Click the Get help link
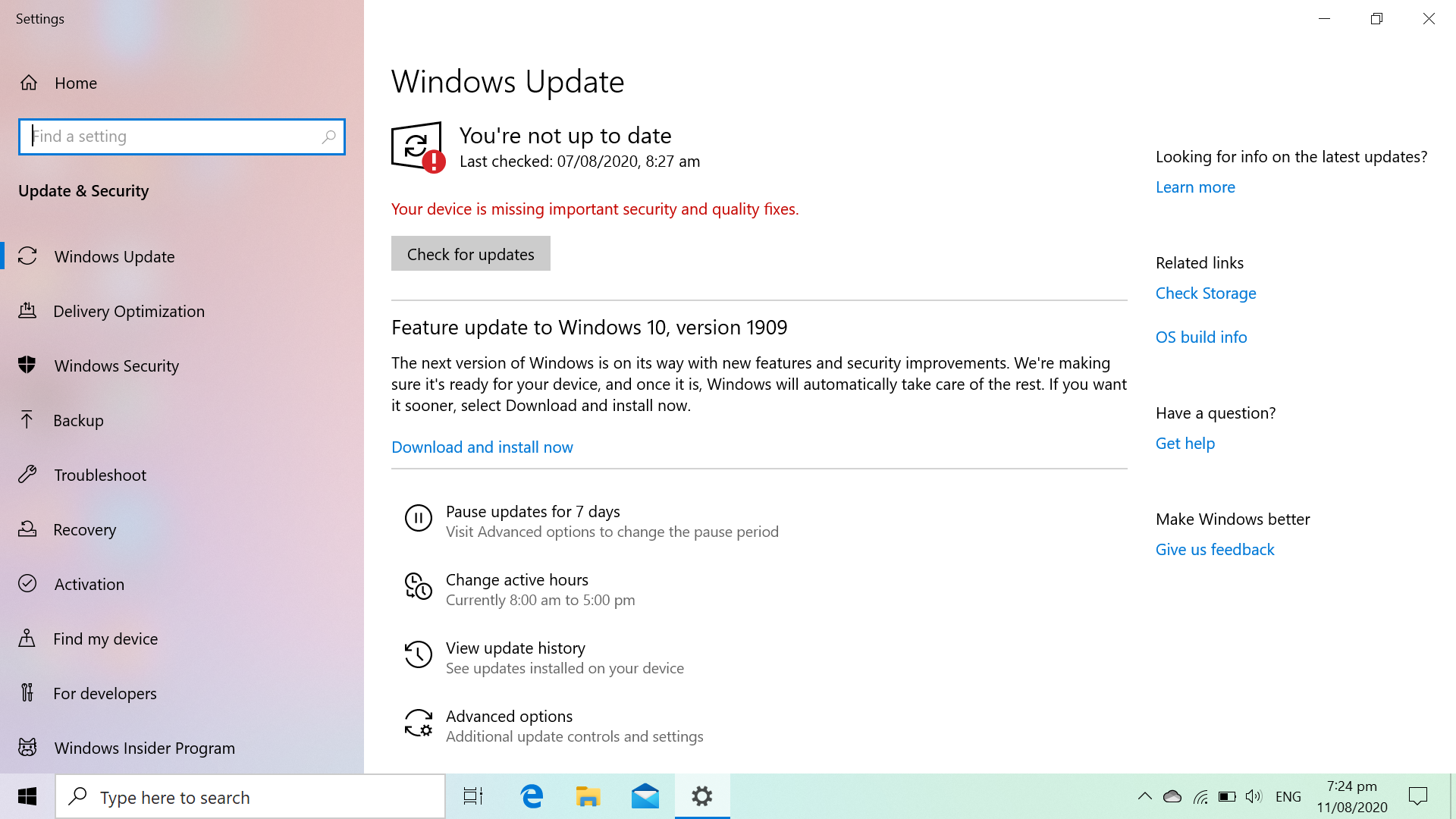 [1185, 444]
